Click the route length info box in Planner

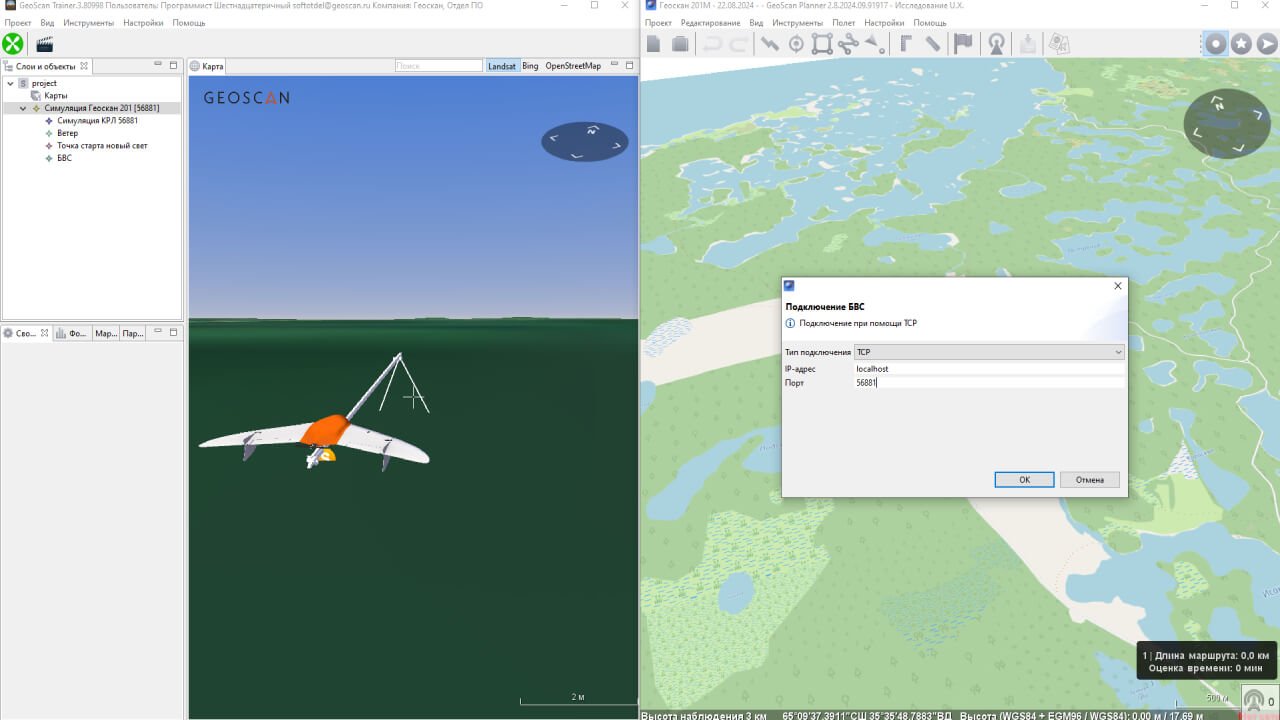pyautogui.click(x=1206, y=661)
